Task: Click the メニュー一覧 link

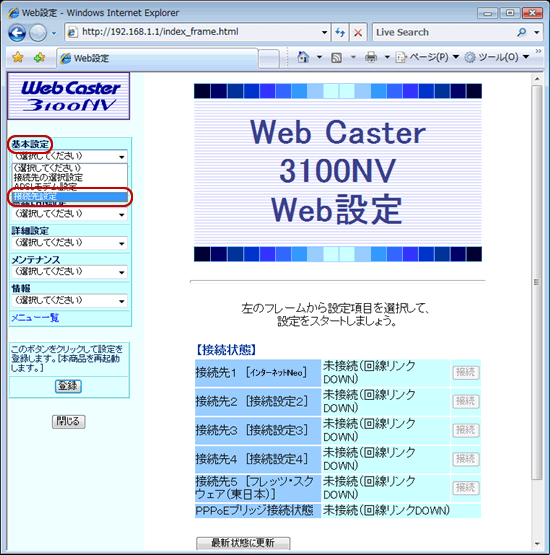Action: [35, 318]
